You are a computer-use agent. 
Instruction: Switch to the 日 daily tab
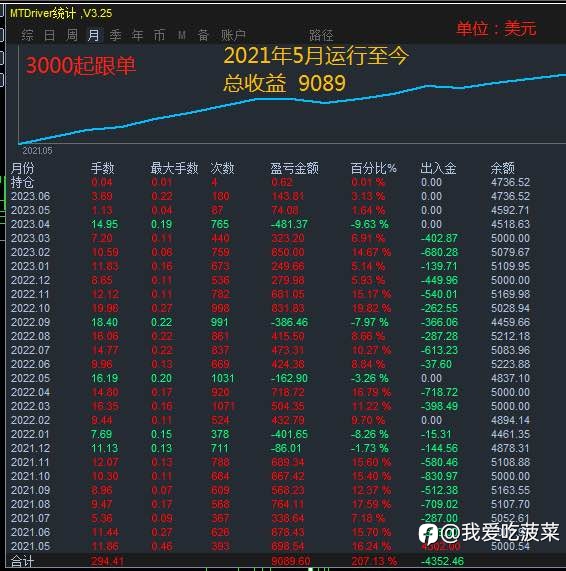49,35
